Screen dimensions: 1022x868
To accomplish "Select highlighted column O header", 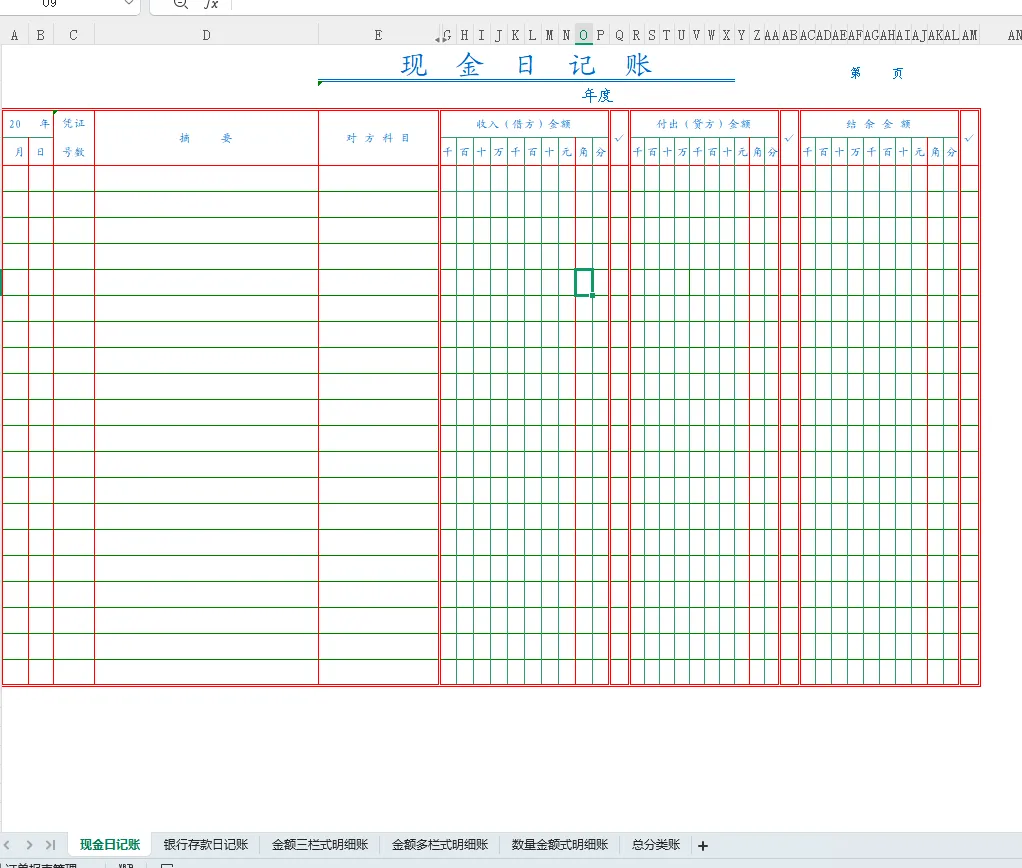I will click(583, 35).
